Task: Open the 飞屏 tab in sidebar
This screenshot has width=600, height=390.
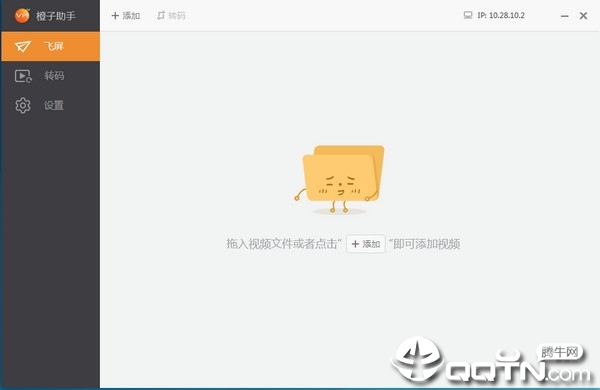Action: [x=51, y=46]
